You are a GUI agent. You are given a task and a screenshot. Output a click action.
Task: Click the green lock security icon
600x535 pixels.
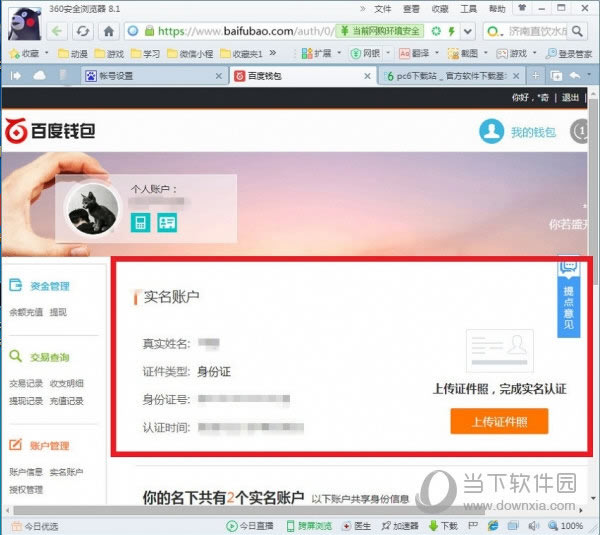149,31
